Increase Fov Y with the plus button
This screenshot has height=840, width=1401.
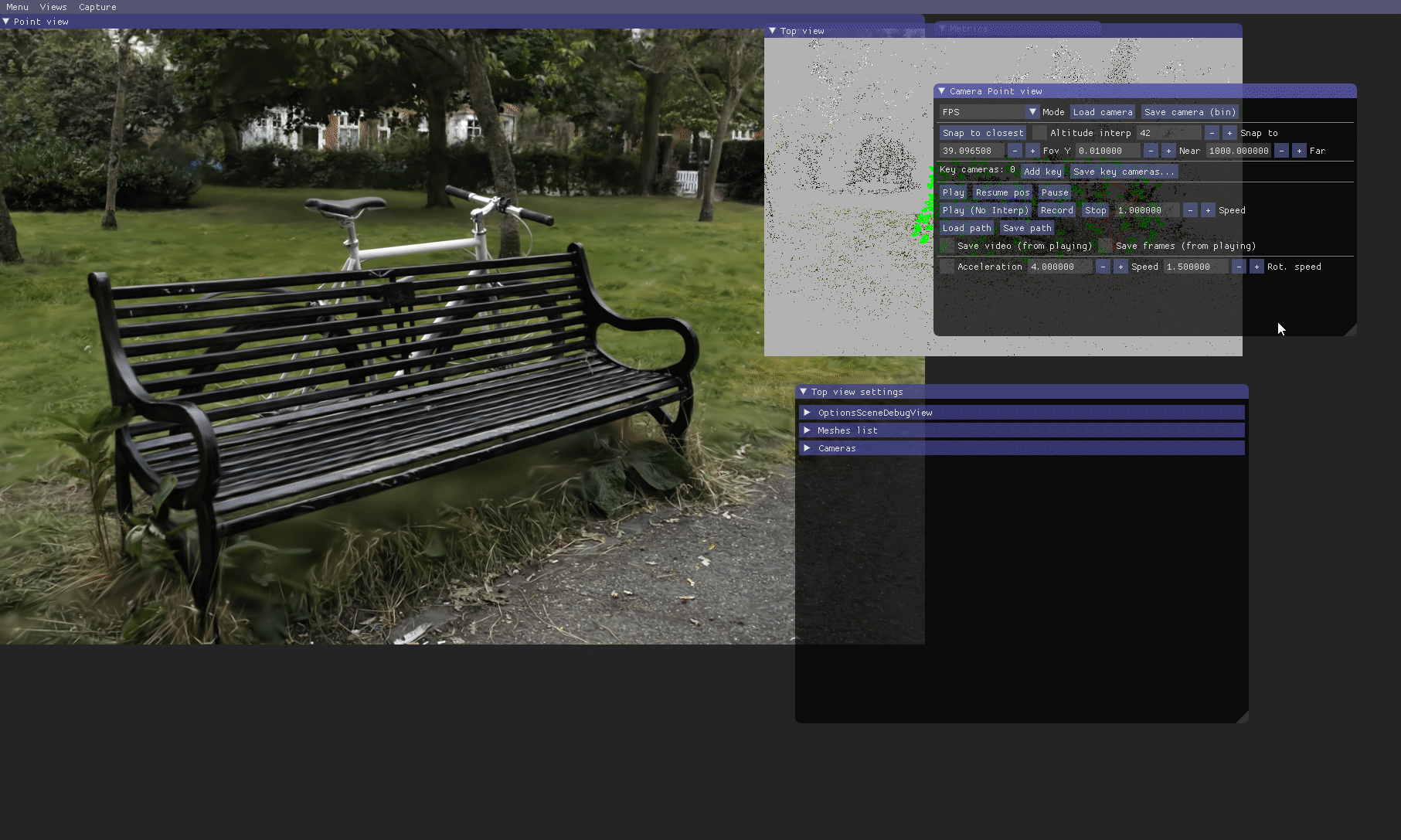point(1032,151)
